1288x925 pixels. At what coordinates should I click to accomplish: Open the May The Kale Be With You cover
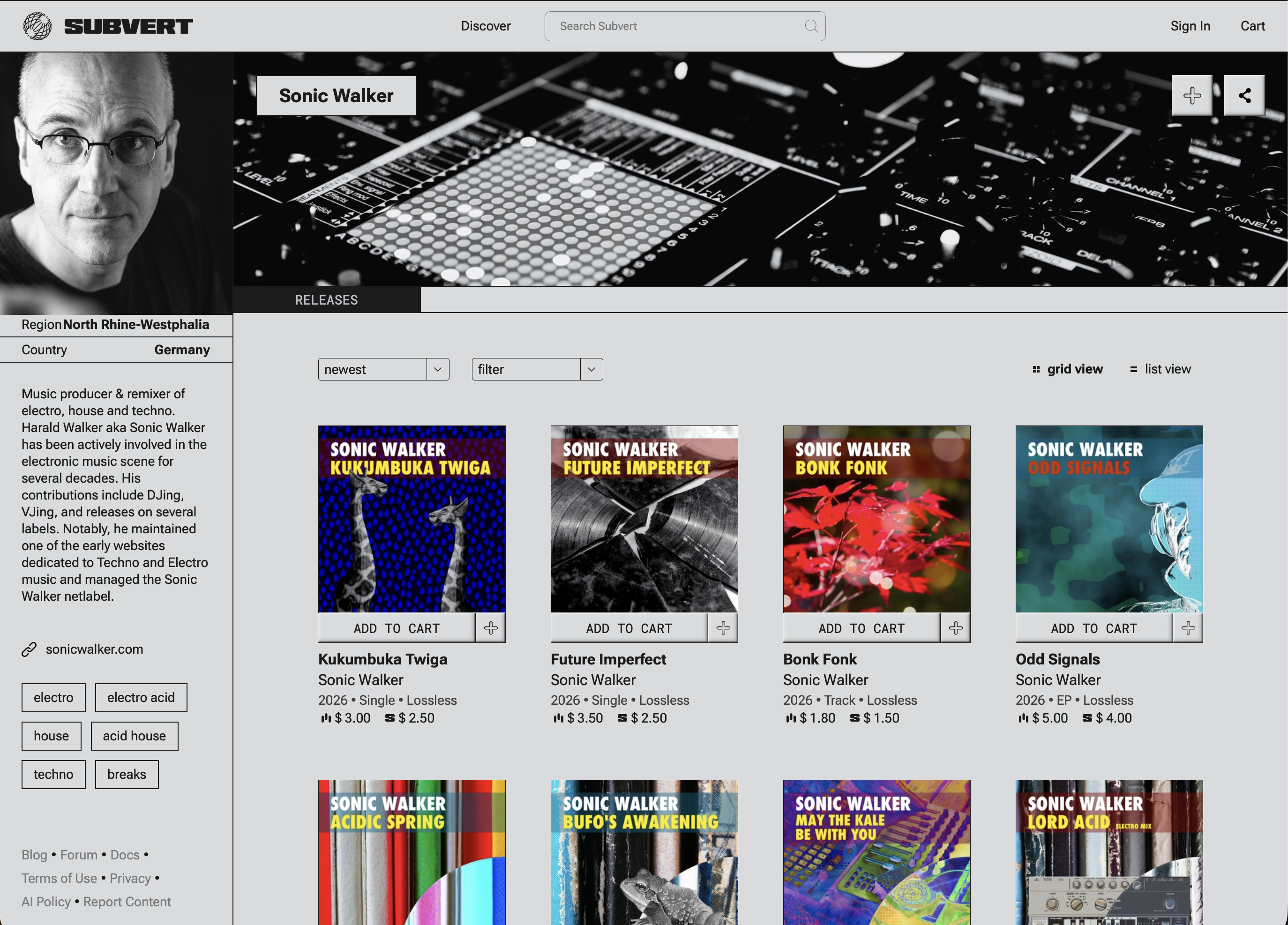(877, 852)
